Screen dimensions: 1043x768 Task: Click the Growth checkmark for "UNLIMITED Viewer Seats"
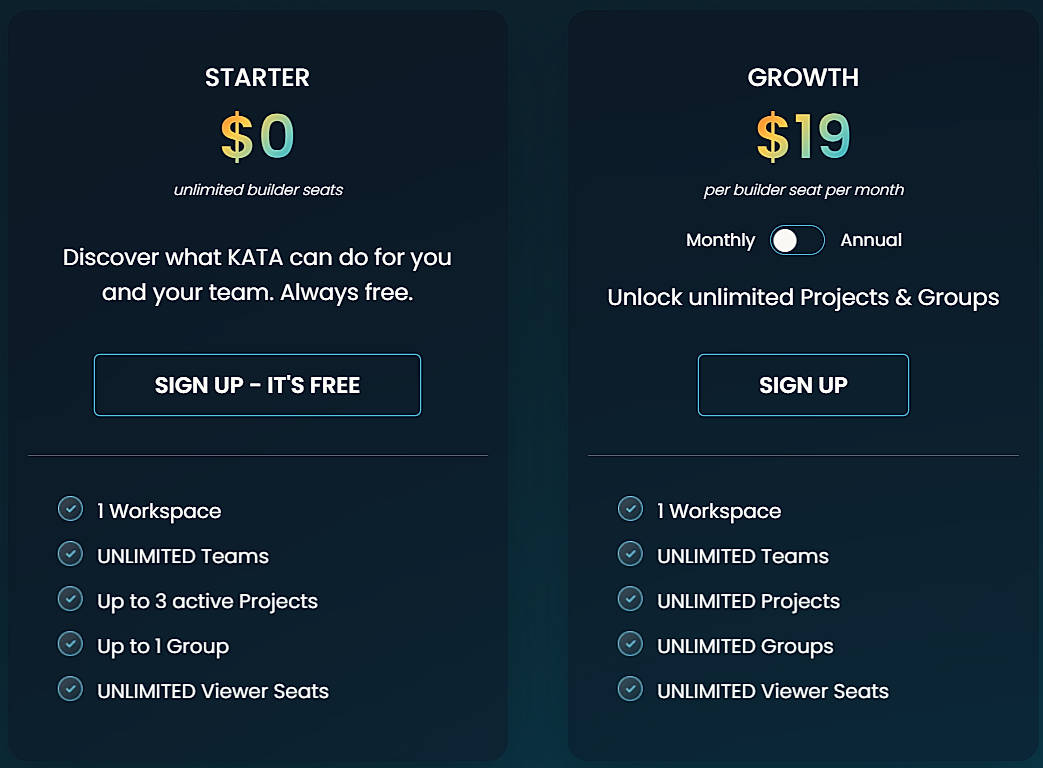coord(630,689)
